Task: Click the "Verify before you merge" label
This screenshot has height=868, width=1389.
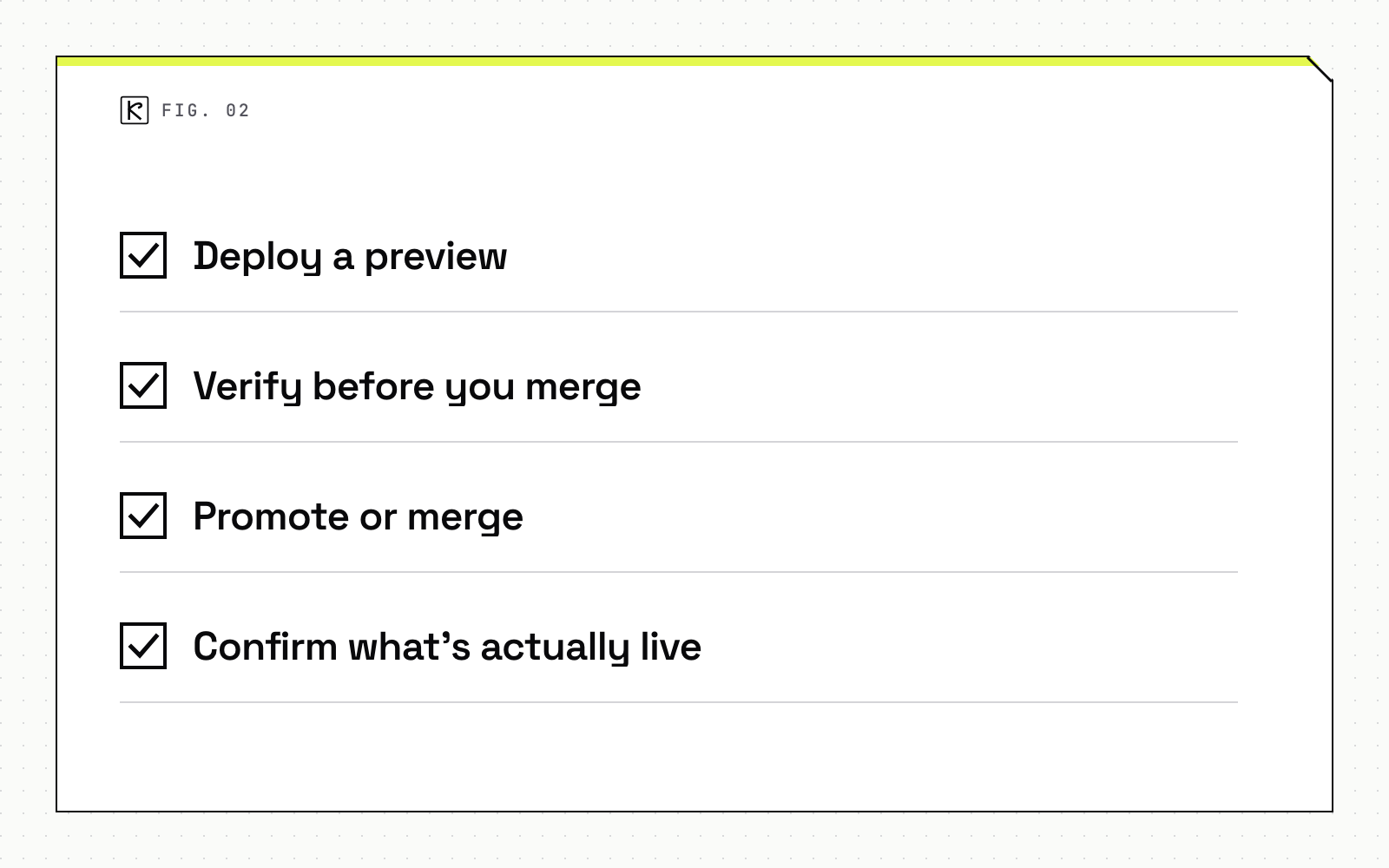Action: 417,387
